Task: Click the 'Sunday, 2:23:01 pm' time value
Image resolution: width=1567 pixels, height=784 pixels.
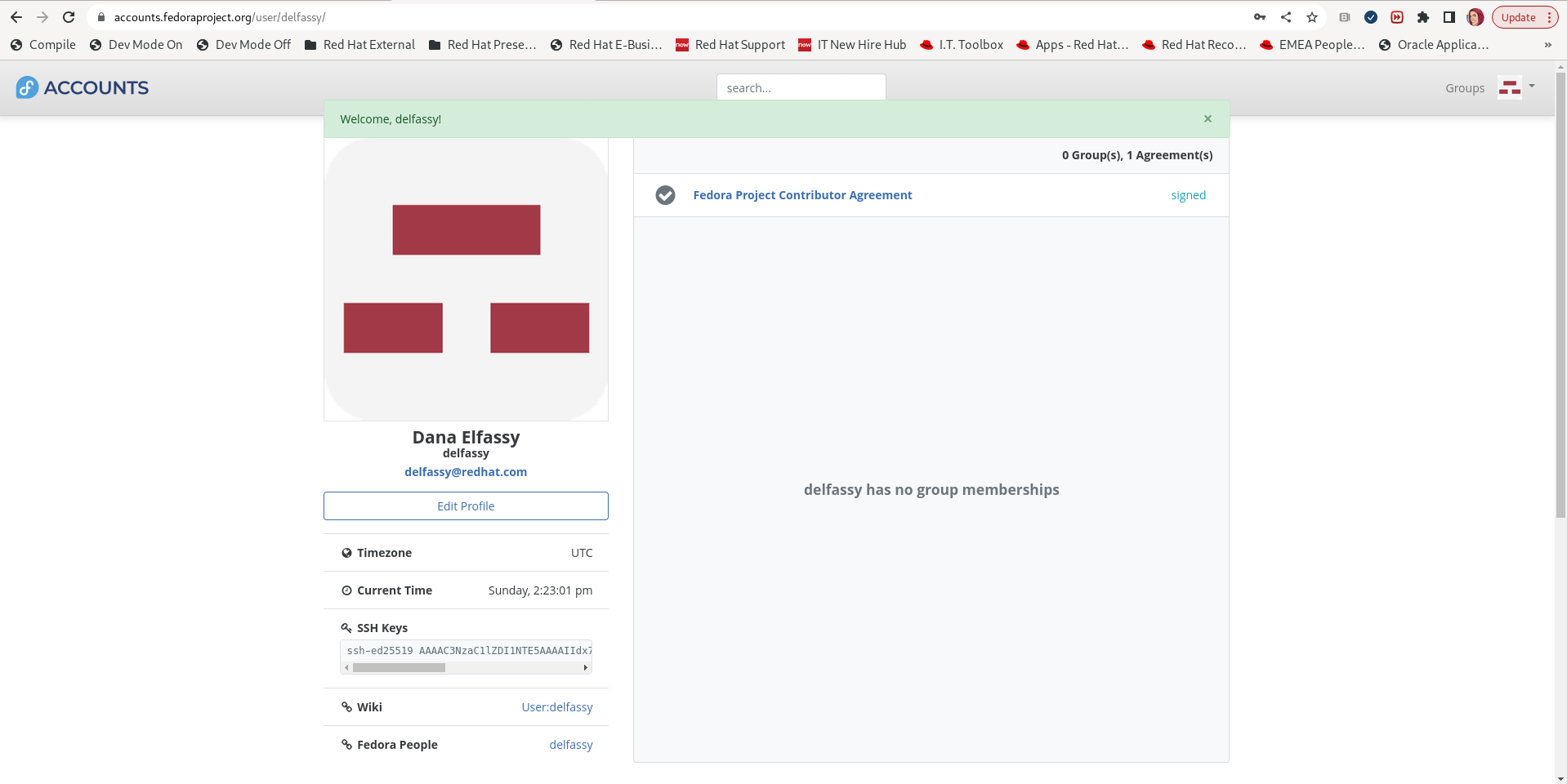Action: pyautogui.click(x=540, y=590)
